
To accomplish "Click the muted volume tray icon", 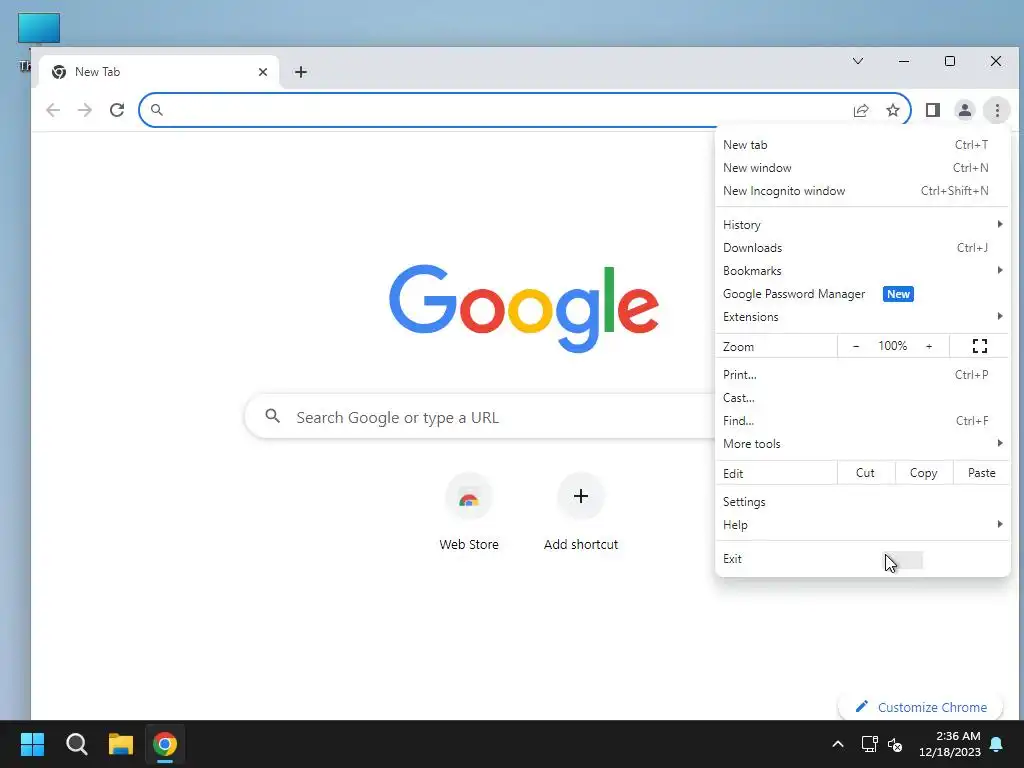I will tap(895, 744).
